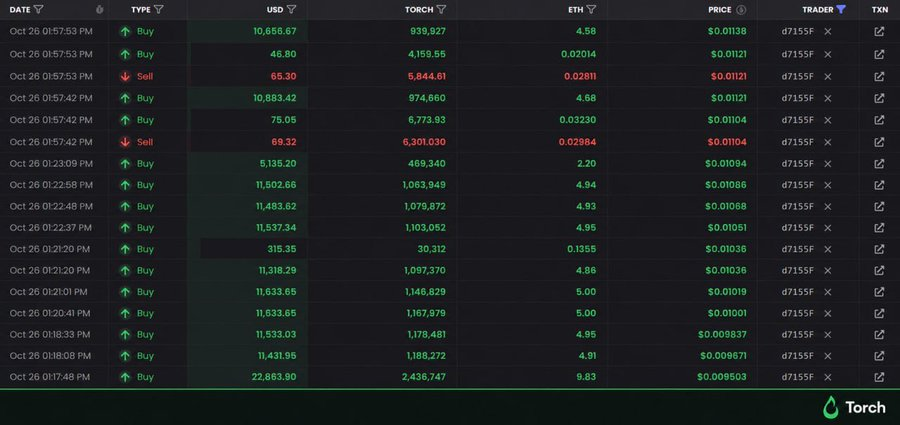Remove trader filter X on the 10,656.67 row
The image size is (900, 425).
[828, 32]
